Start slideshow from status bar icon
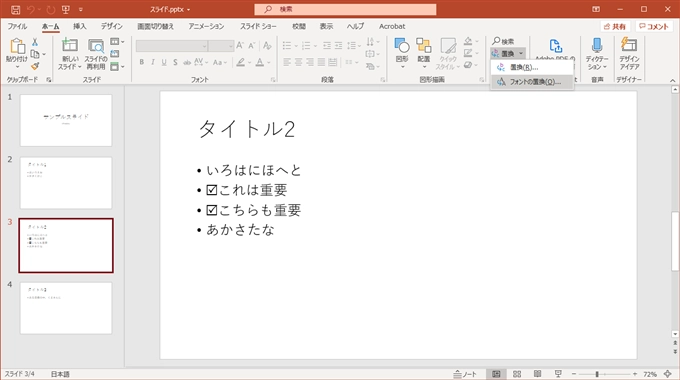680x380 pixels. click(558, 374)
